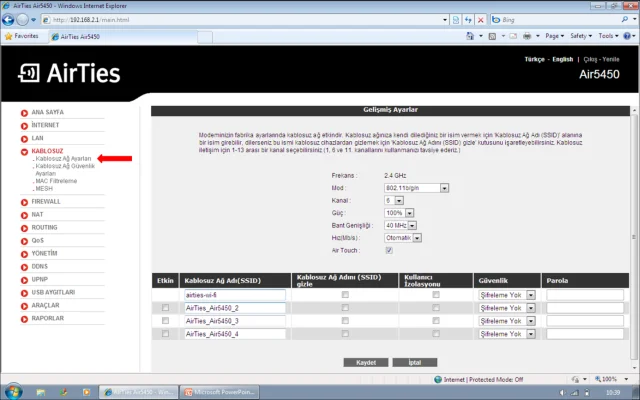
Task: Click the browser Back arrow button
Action: pyautogui.click(x=8, y=20)
